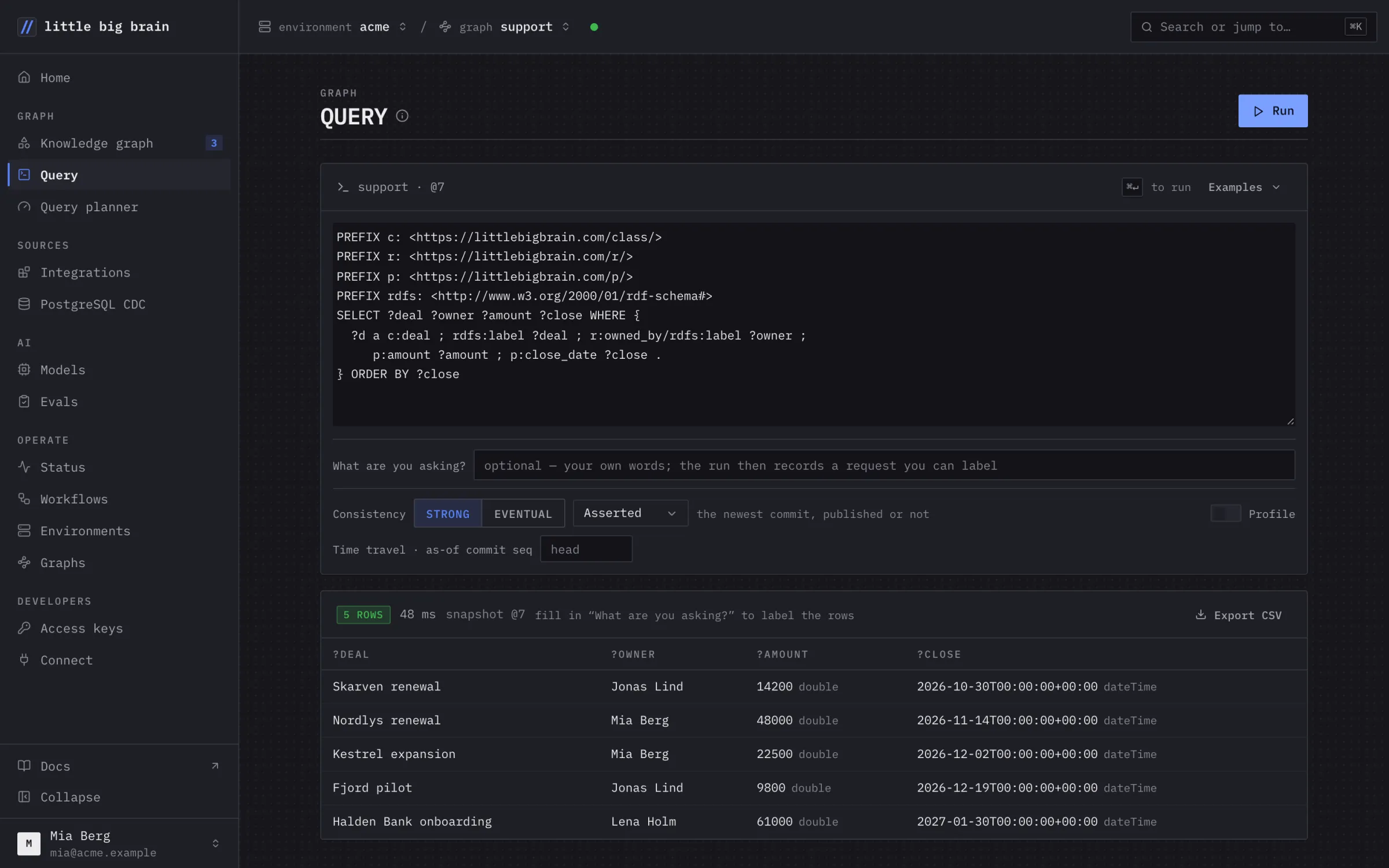Focus the SPARQL query editor

(x=813, y=324)
